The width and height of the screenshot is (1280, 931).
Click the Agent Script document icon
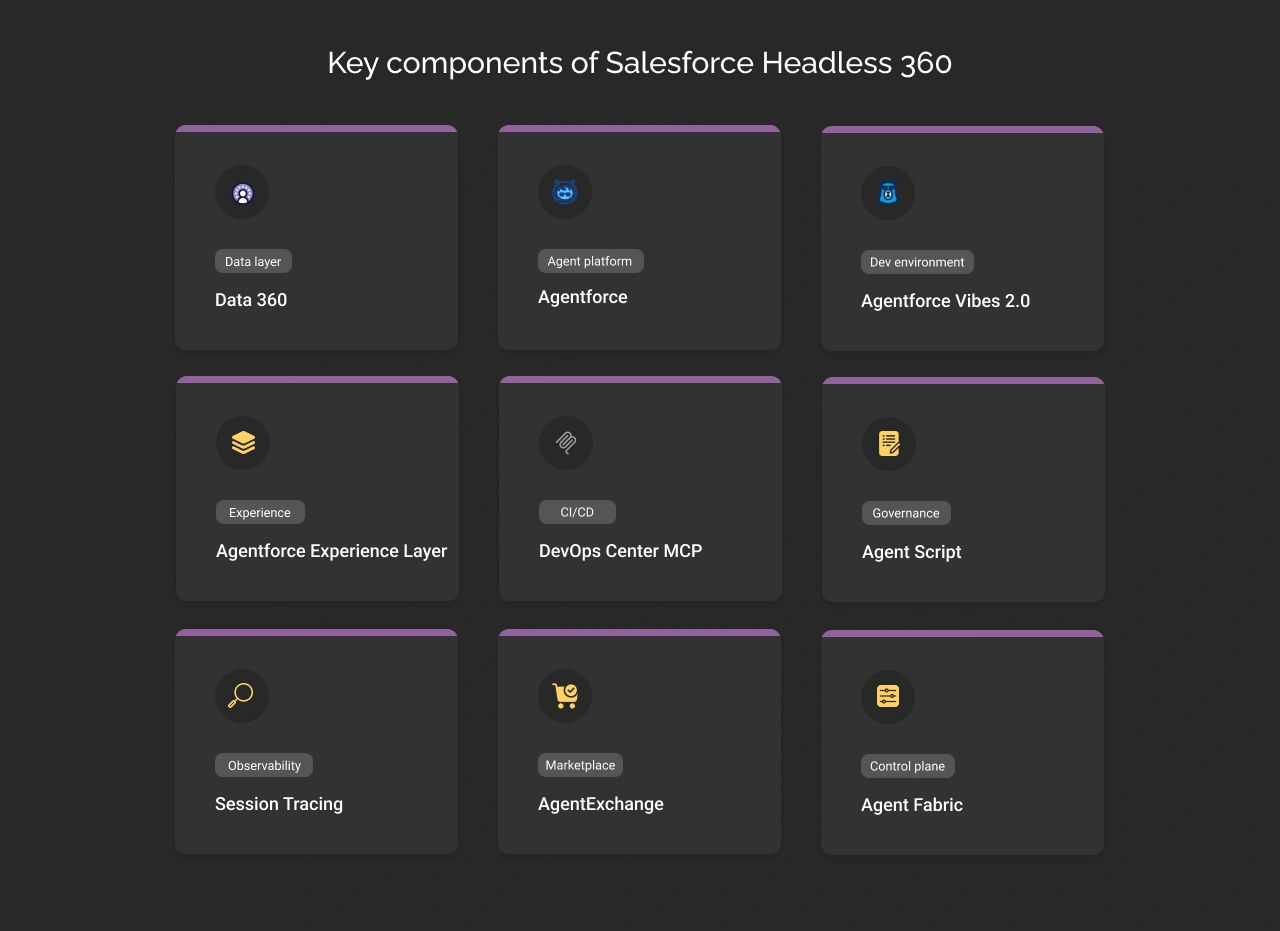pyautogui.click(x=888, y=444)
